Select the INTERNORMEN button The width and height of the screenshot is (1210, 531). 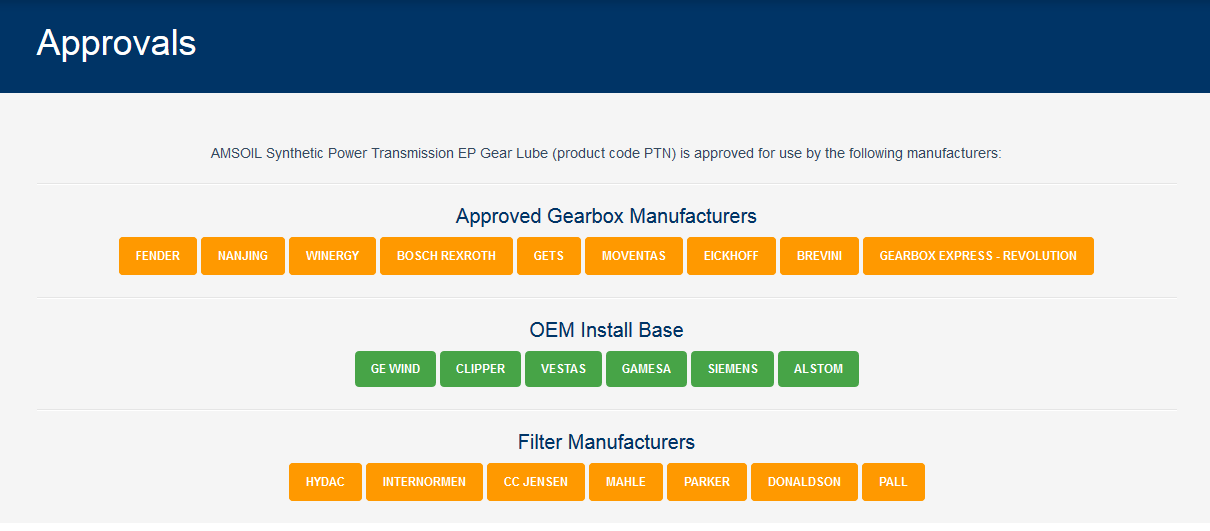424,481
